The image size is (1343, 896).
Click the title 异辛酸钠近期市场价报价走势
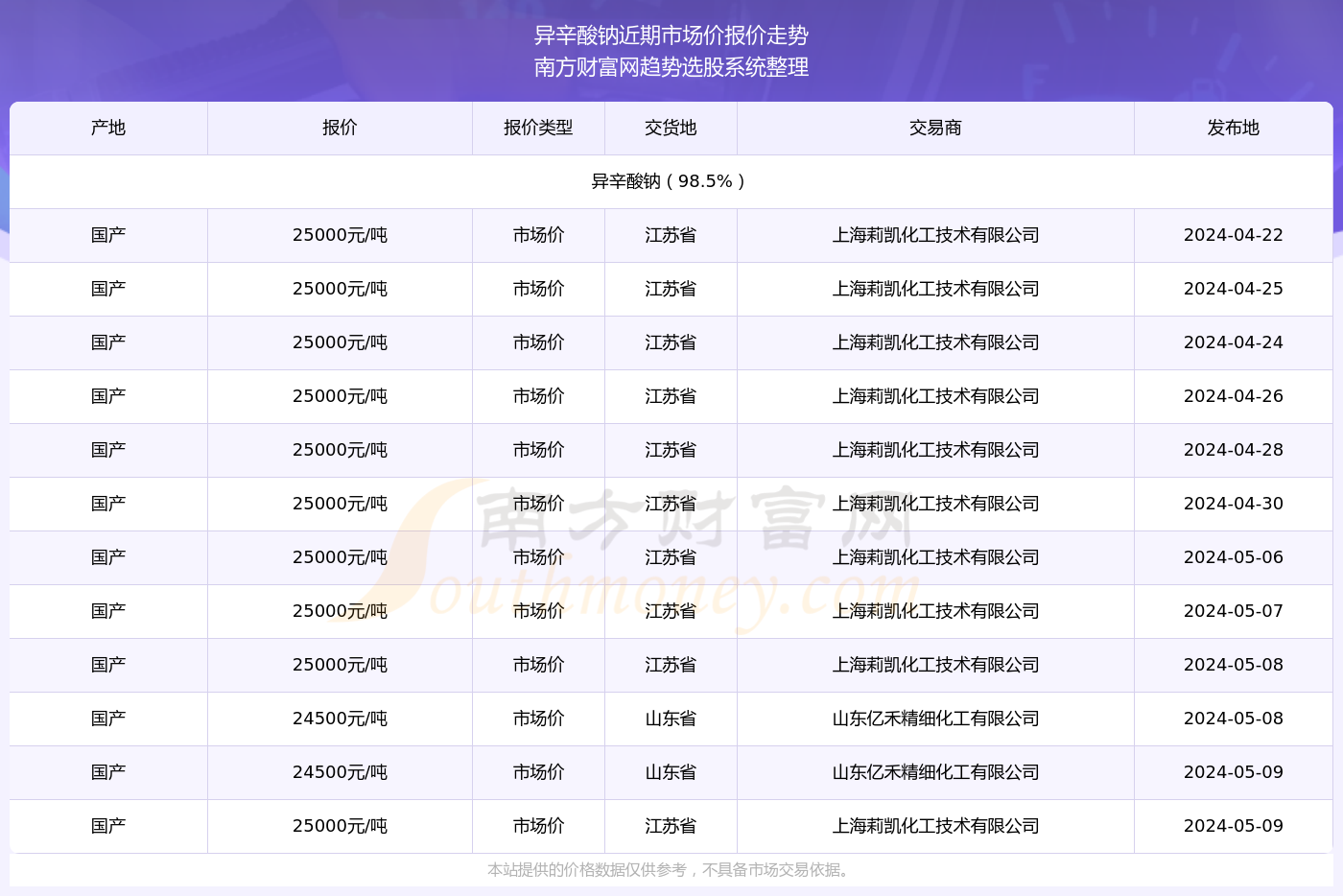point(671,35)
